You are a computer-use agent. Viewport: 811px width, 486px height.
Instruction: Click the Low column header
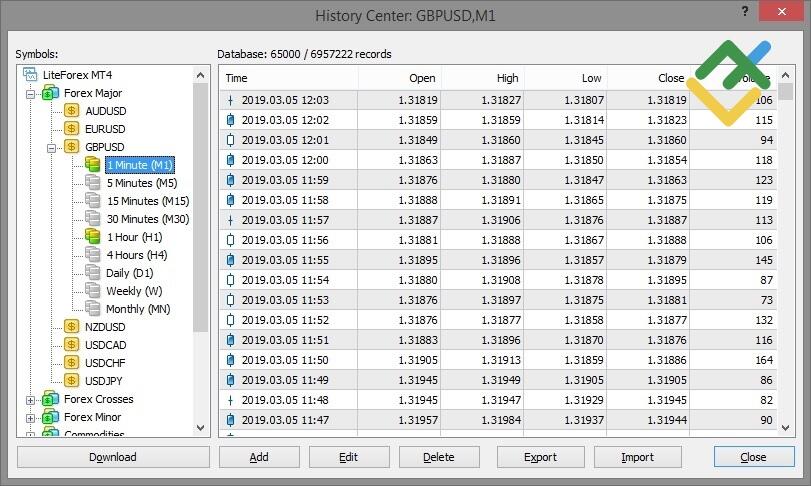pos(565,78)
